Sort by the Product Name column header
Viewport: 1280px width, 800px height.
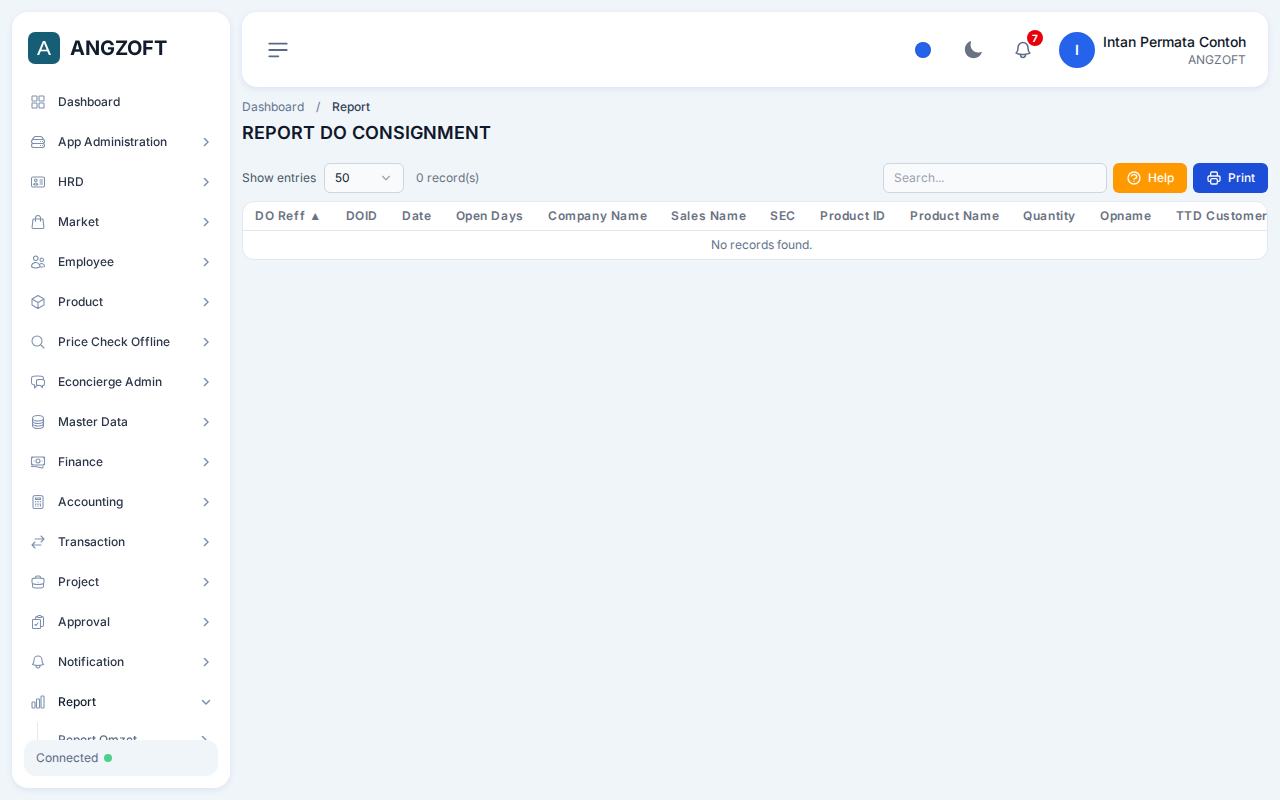point(954,216)
